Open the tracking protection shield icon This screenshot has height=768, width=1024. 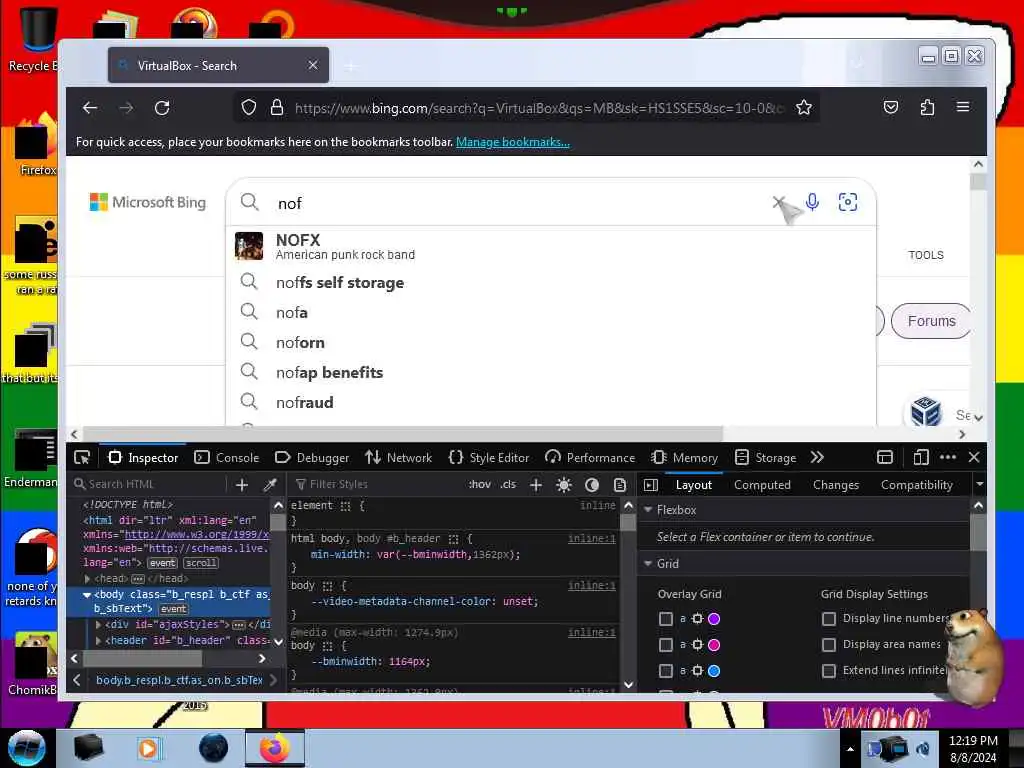[x=248, y=107]
